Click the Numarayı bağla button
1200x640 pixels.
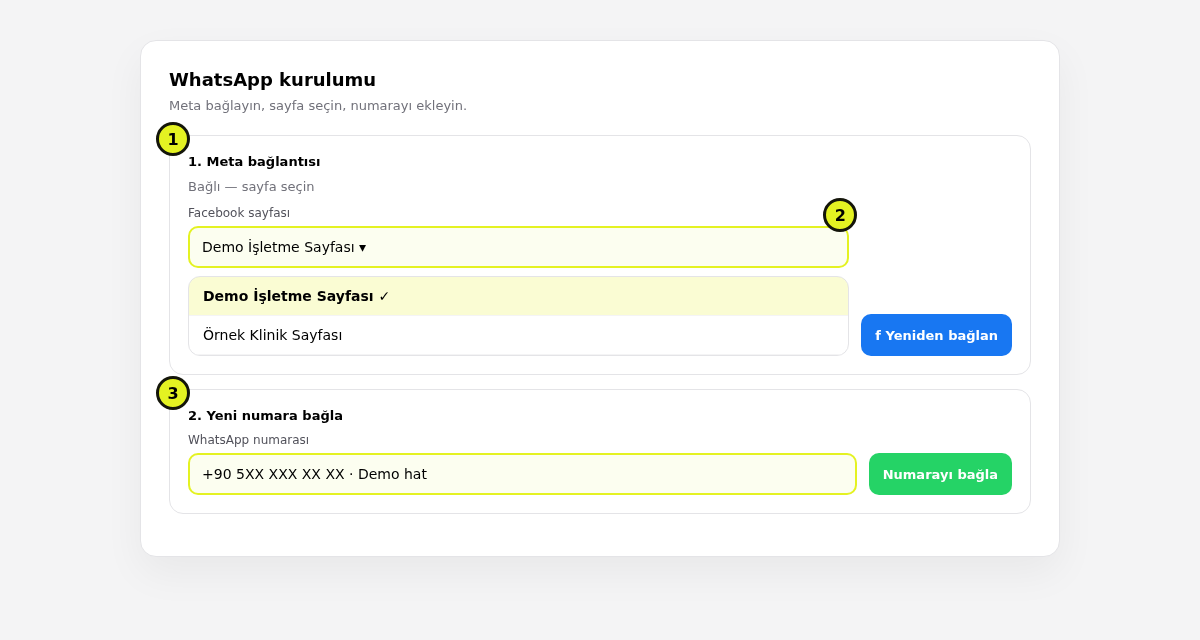pos(940,474)
